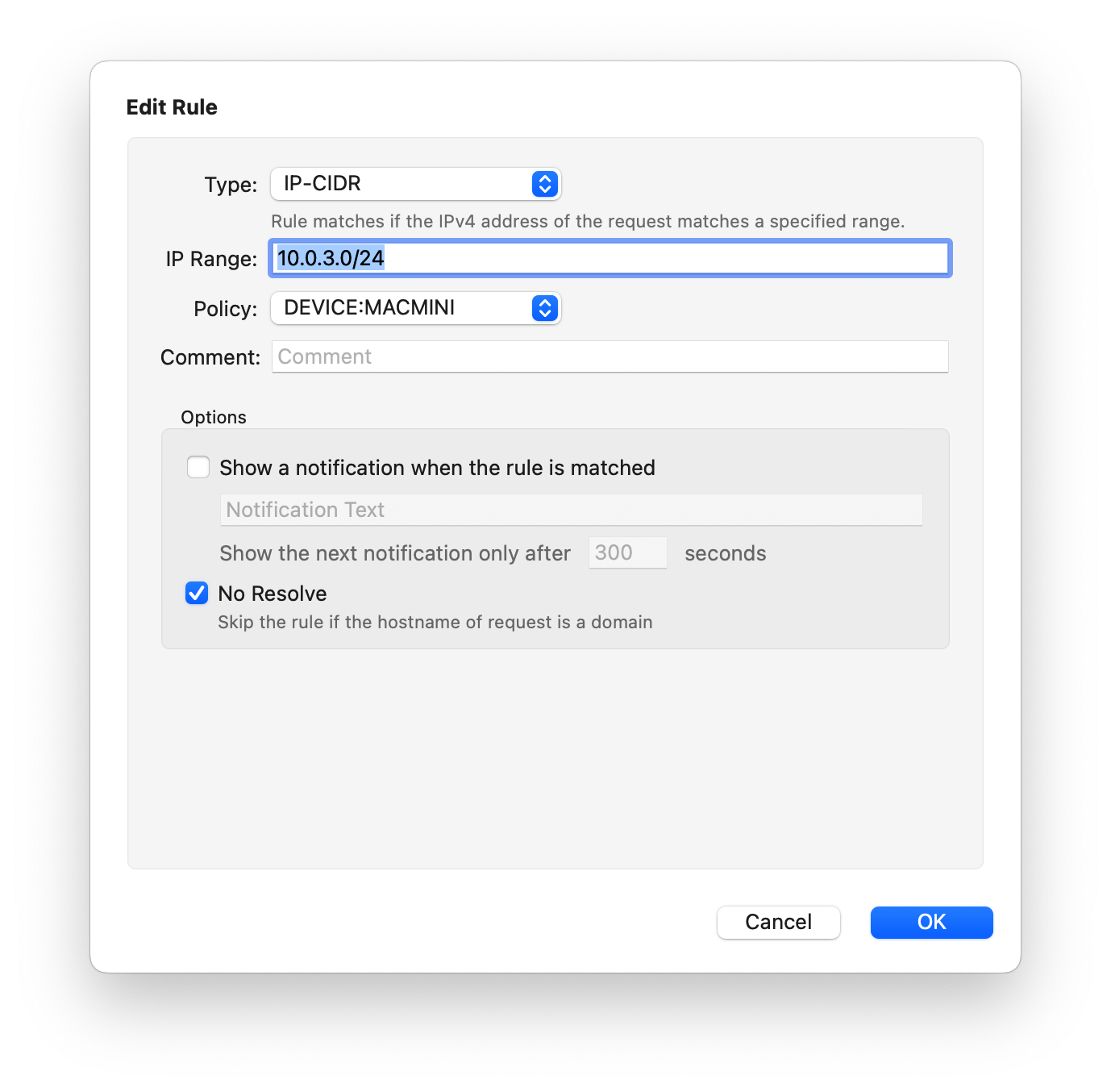
Task: Click the 'Policy:' field label
Action: pos(225,309)
